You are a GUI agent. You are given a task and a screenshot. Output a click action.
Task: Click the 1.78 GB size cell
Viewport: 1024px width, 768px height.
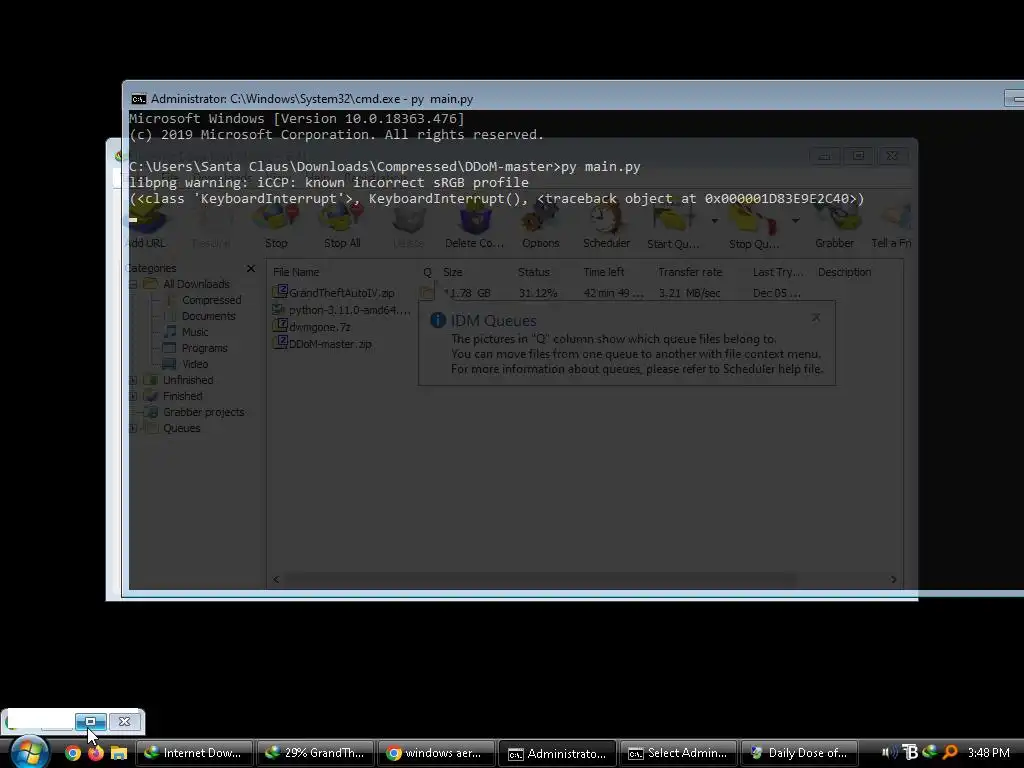click(x=468, y=293)
